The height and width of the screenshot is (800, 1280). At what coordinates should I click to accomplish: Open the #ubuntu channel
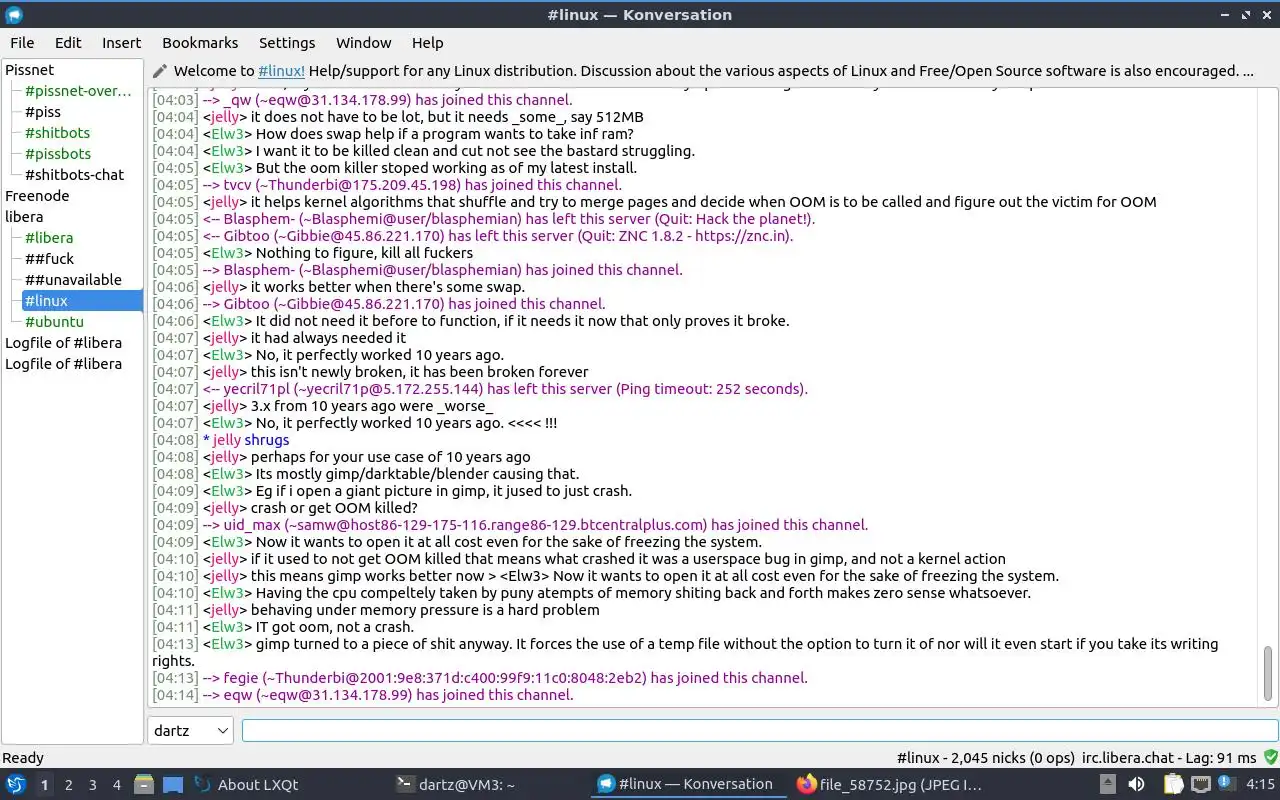54,322
